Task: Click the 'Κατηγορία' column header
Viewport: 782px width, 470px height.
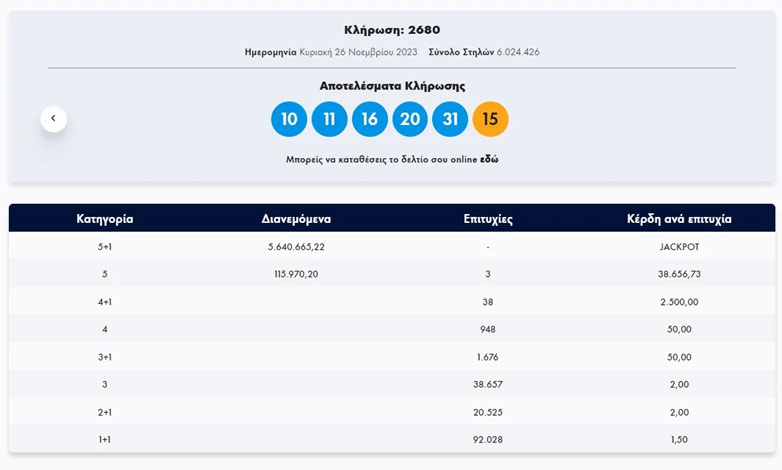Action: (x=105, y=218)
